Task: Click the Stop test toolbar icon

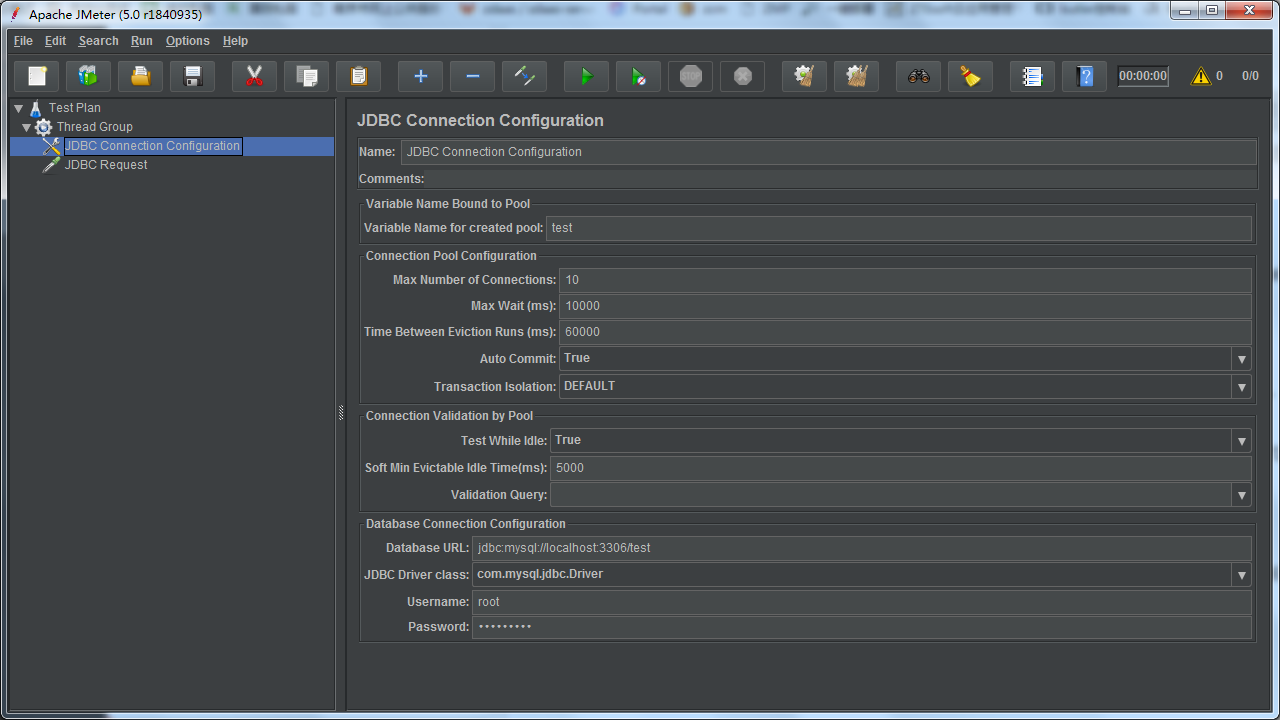Action: pos(690,76)
